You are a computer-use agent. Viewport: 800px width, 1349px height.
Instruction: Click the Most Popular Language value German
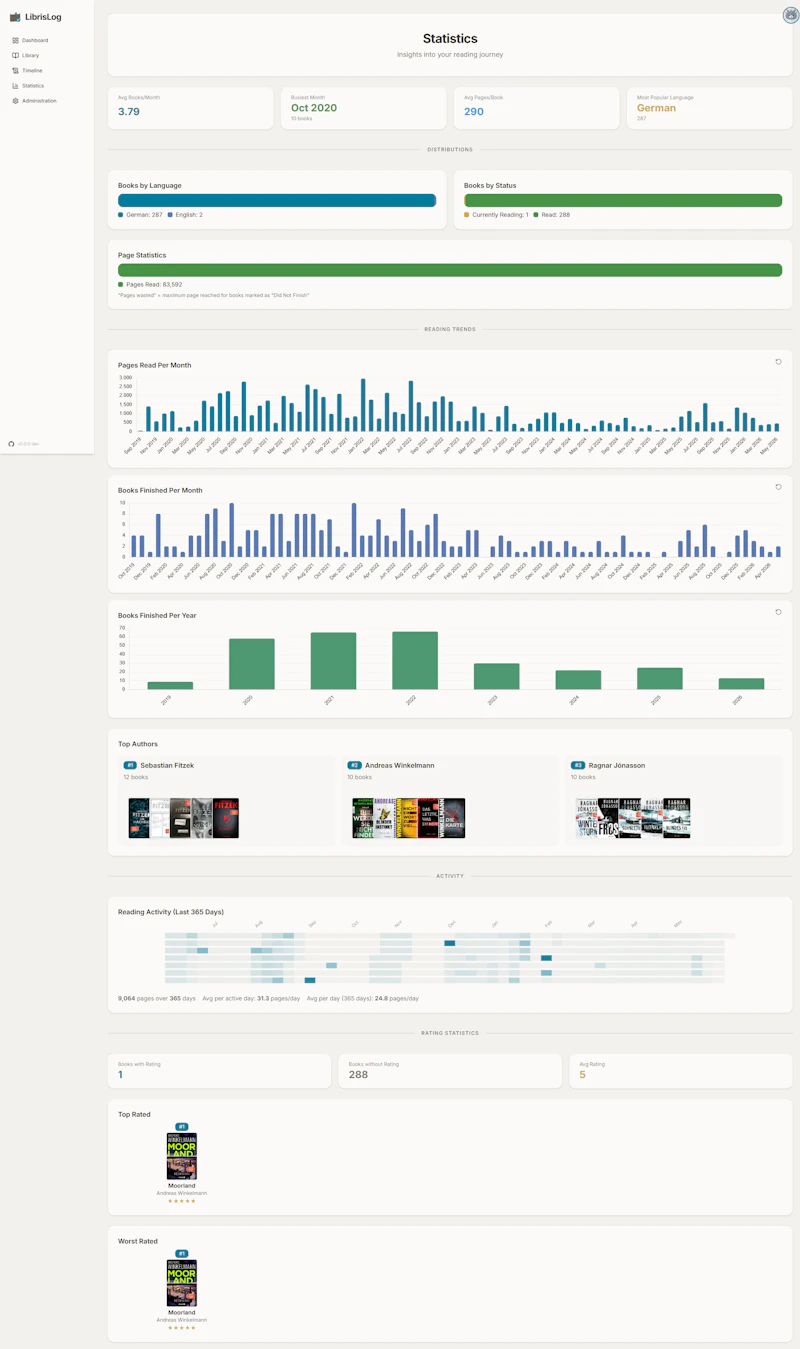(x=657, y=107)
